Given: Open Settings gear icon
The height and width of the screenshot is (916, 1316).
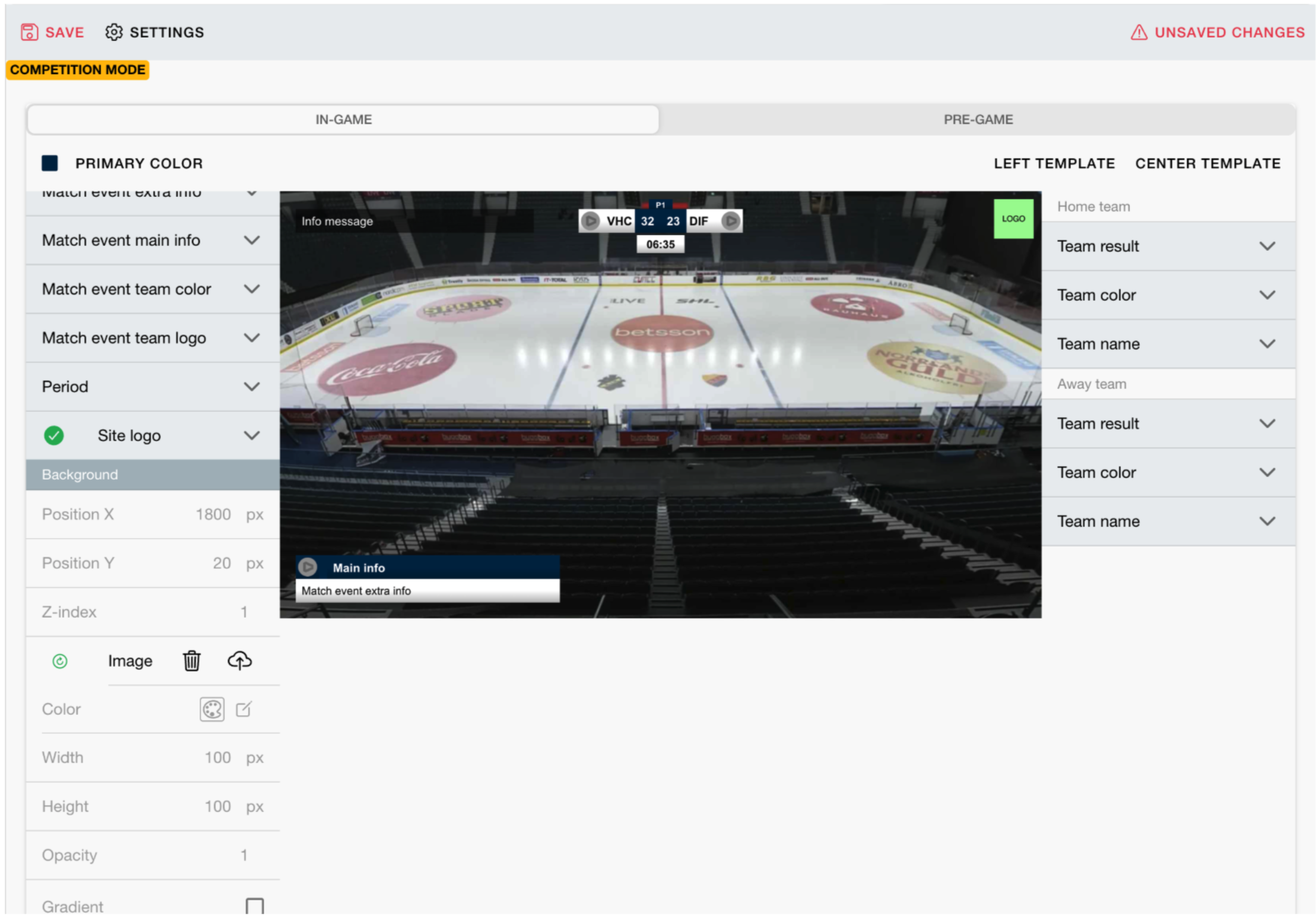Looking at the screenshot, I should pos(114,32).
